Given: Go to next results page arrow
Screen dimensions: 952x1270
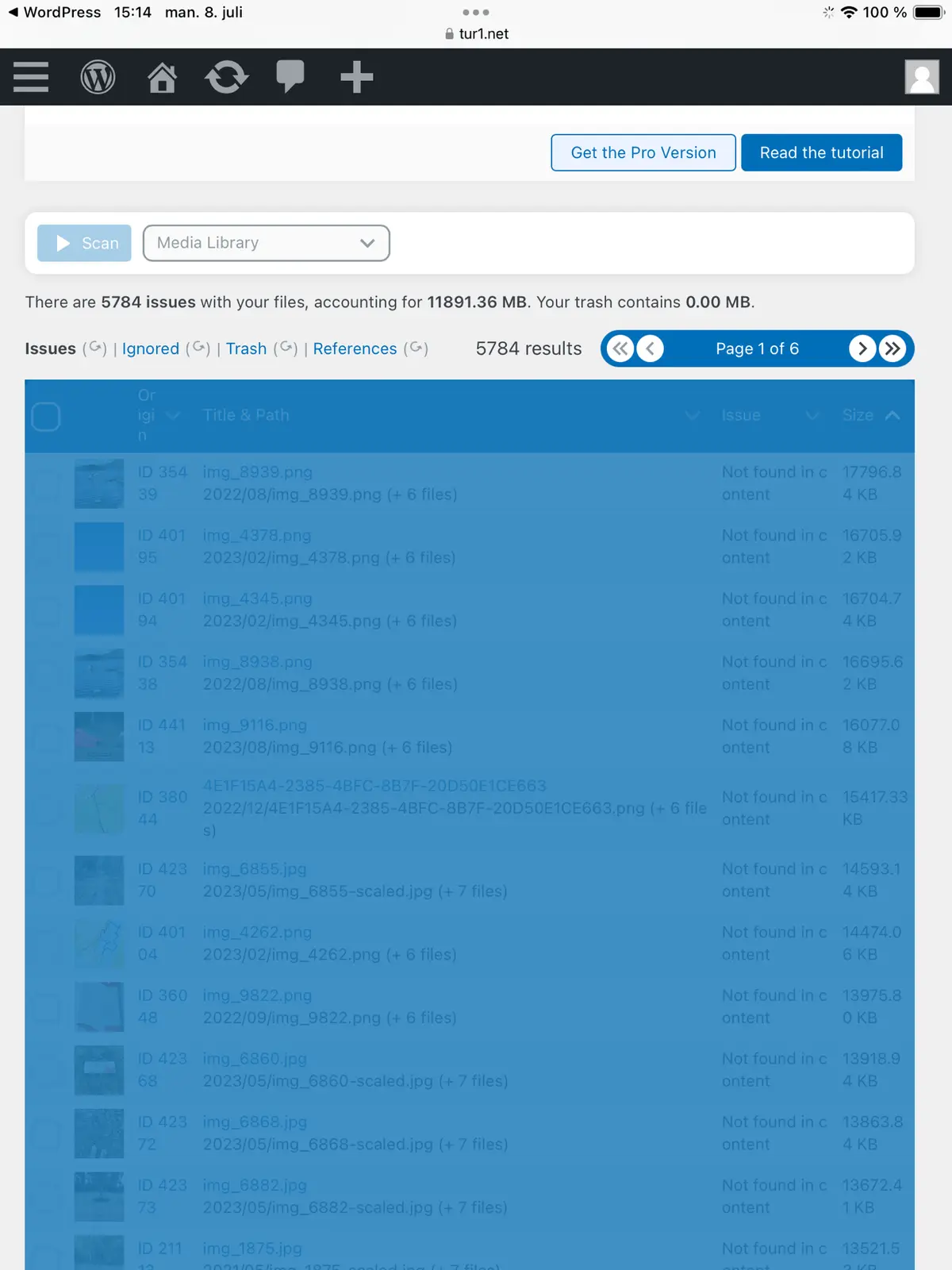Looking at the screenshot, I should click(x=862, y=348).
